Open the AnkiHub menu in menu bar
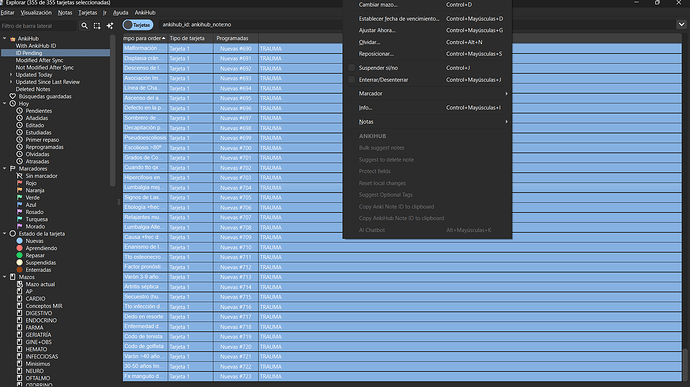Screen dimensions: 690x387 click(x=145, y=13)
